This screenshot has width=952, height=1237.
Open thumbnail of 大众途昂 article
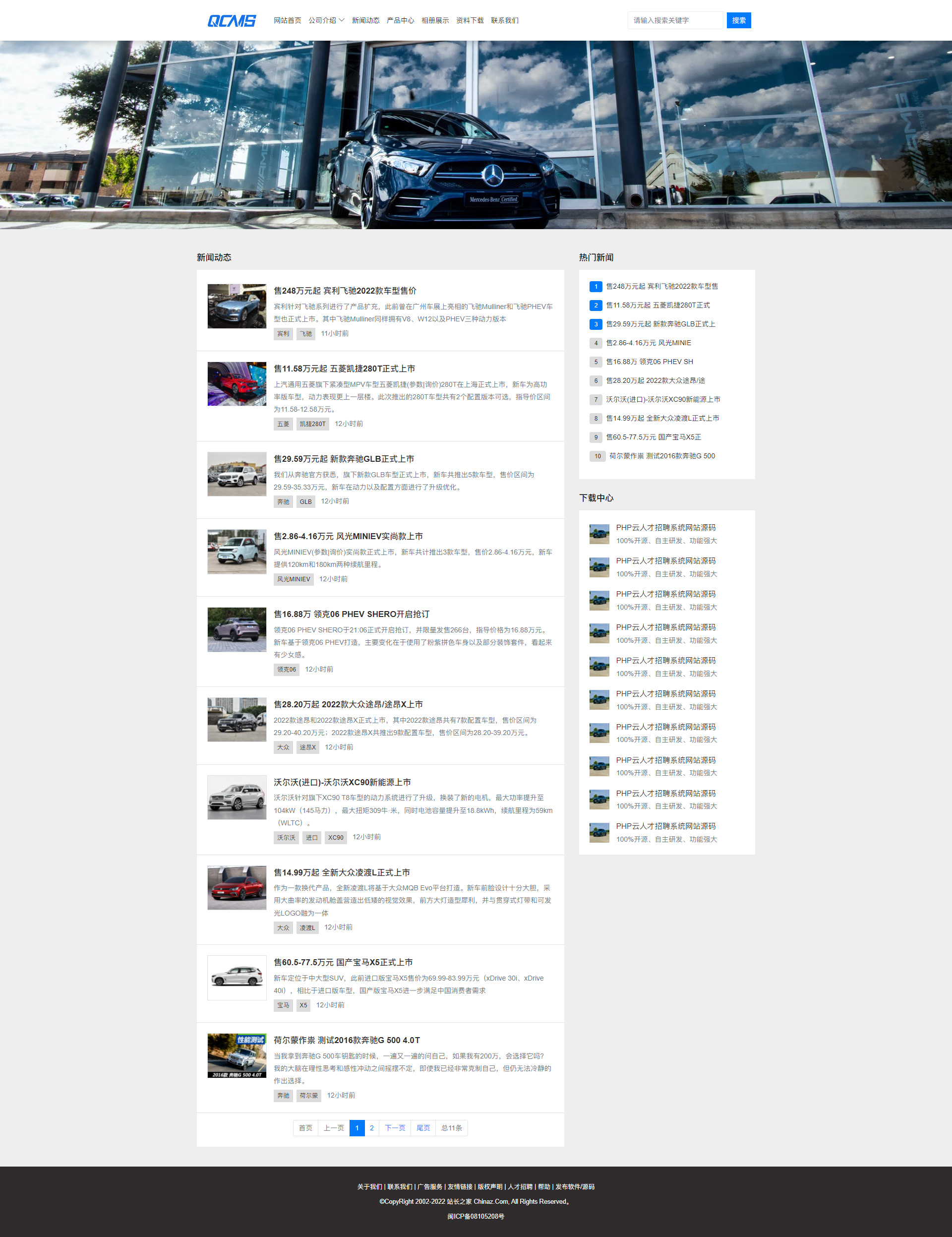coord(237,719)
